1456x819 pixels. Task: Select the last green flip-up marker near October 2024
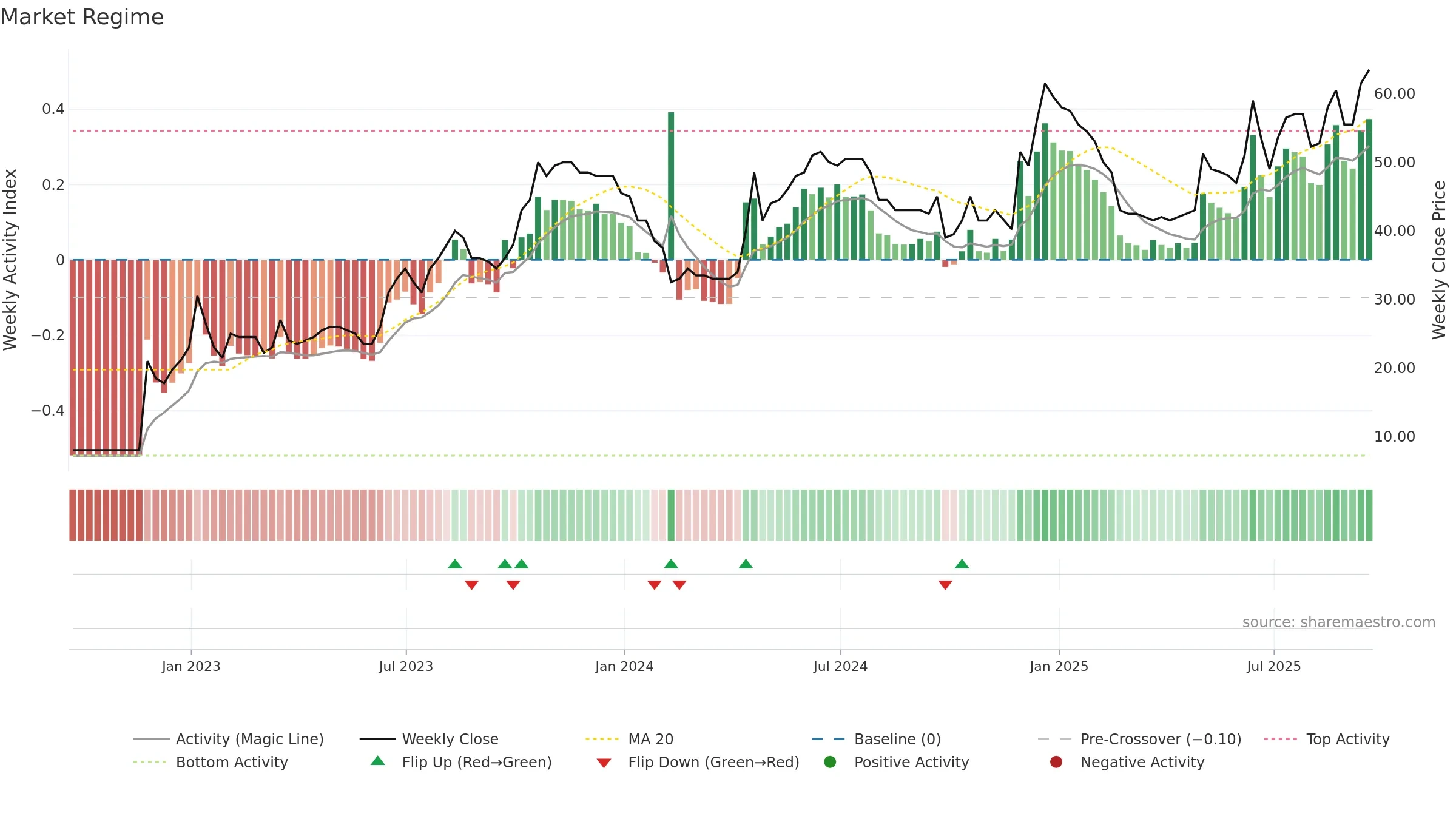(x=962, y=564)
